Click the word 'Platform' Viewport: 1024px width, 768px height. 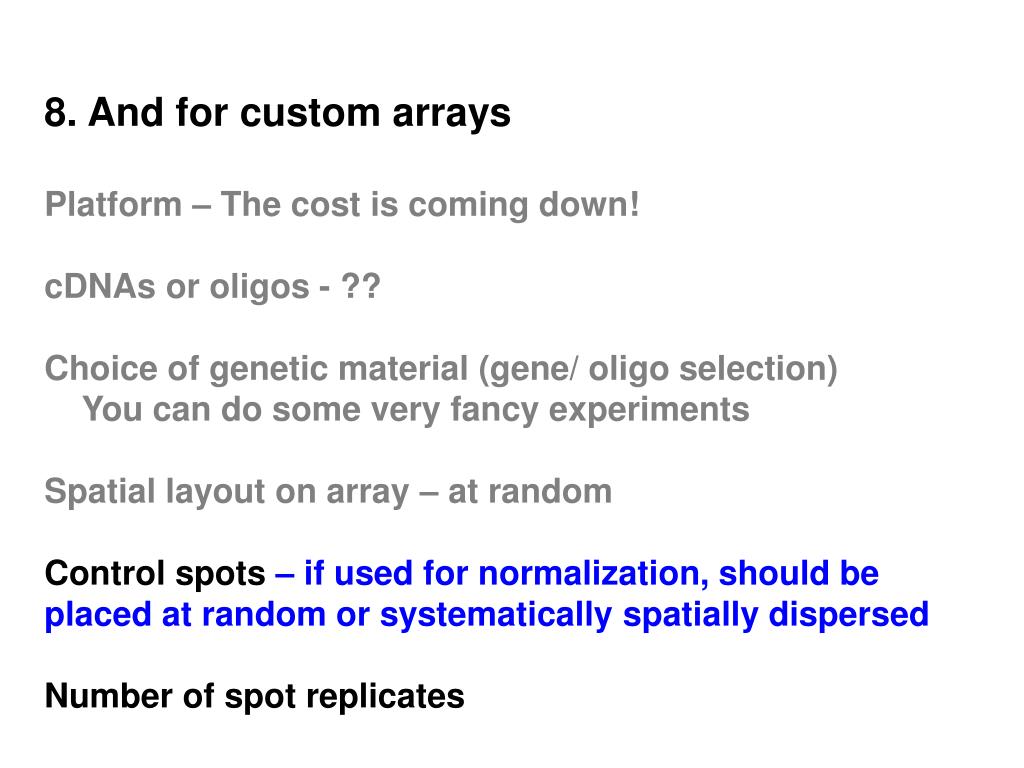113,205
